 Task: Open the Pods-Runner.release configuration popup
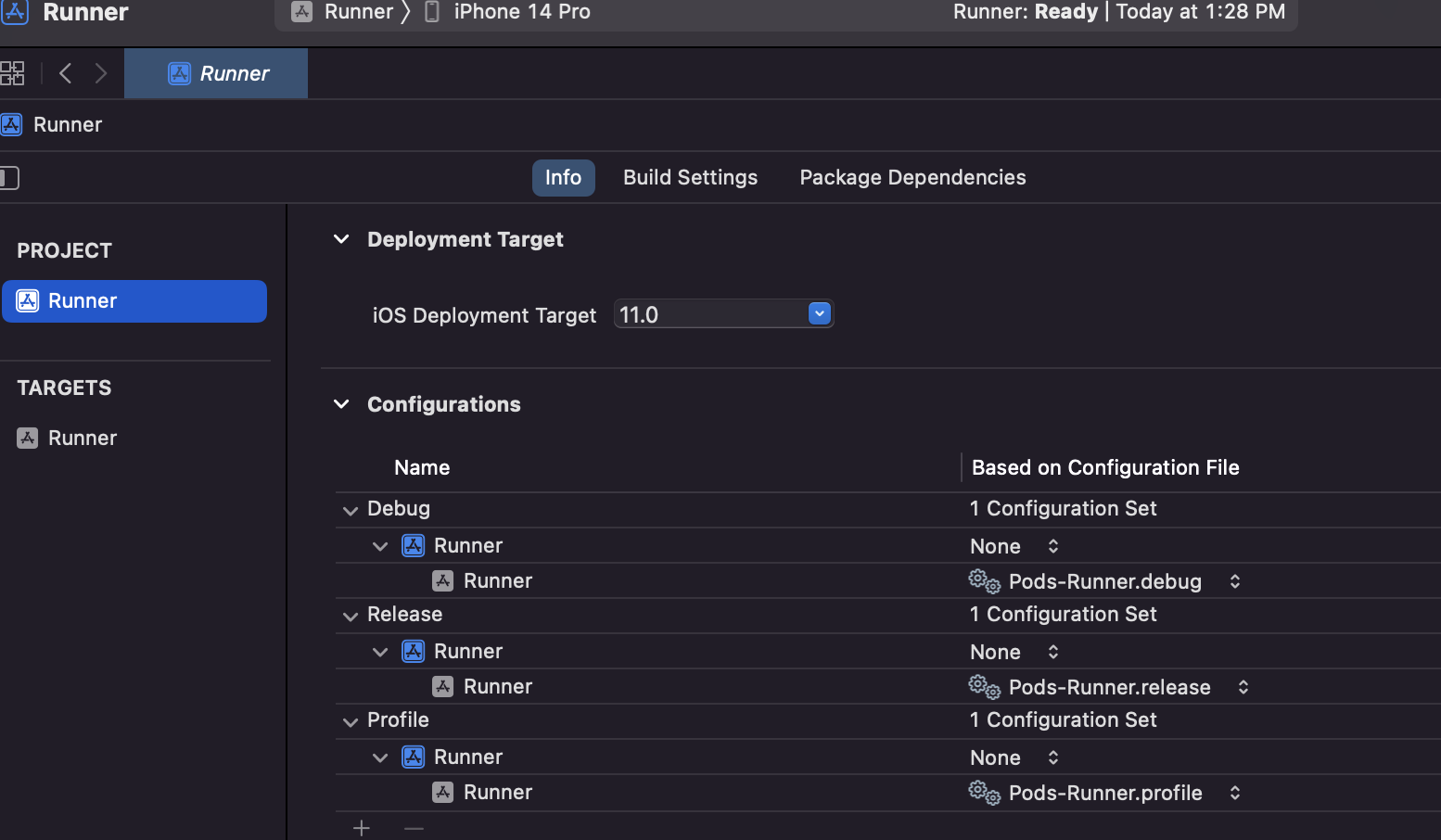coord(1109,687)
